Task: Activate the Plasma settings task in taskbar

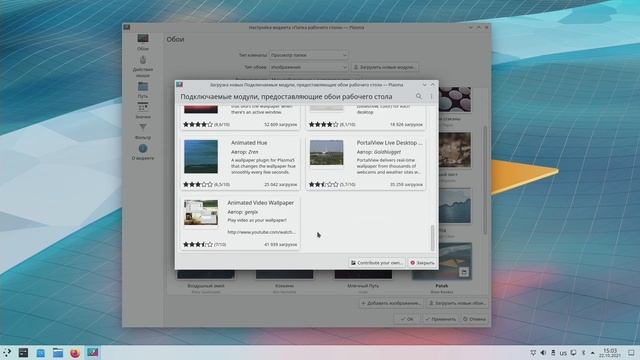Action: (93, 353)
